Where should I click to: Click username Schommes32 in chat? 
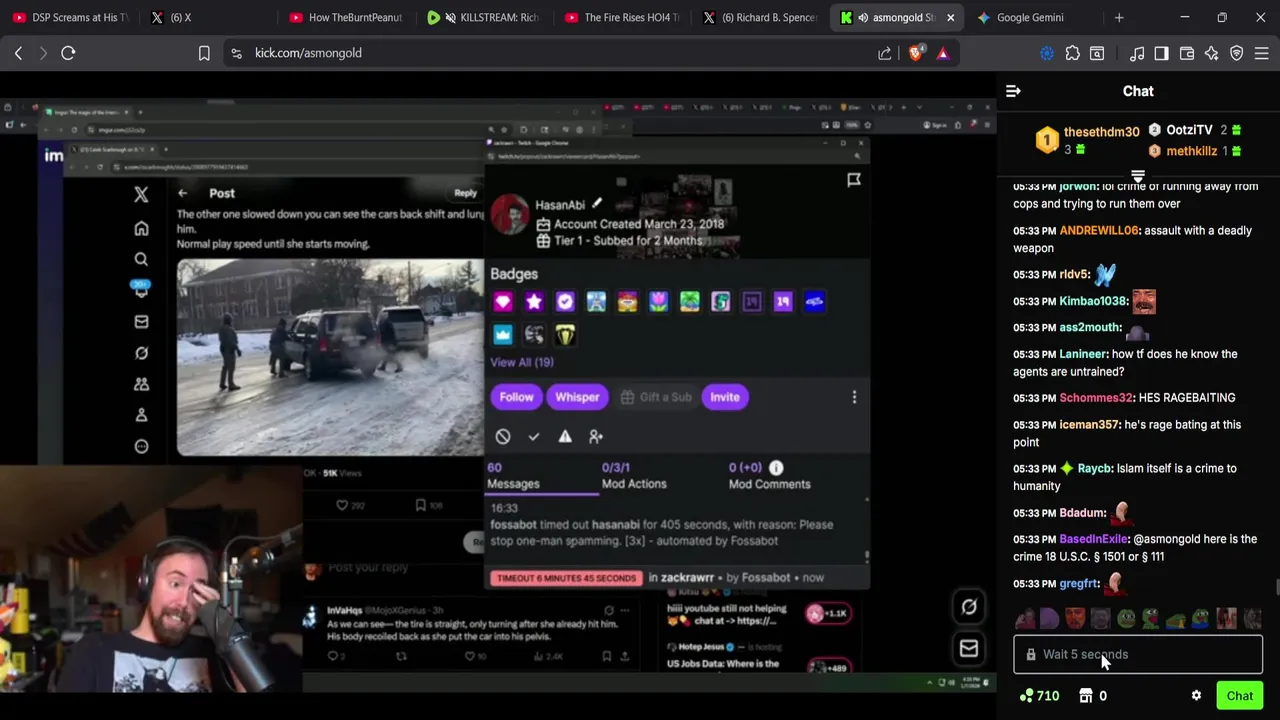1096,398
